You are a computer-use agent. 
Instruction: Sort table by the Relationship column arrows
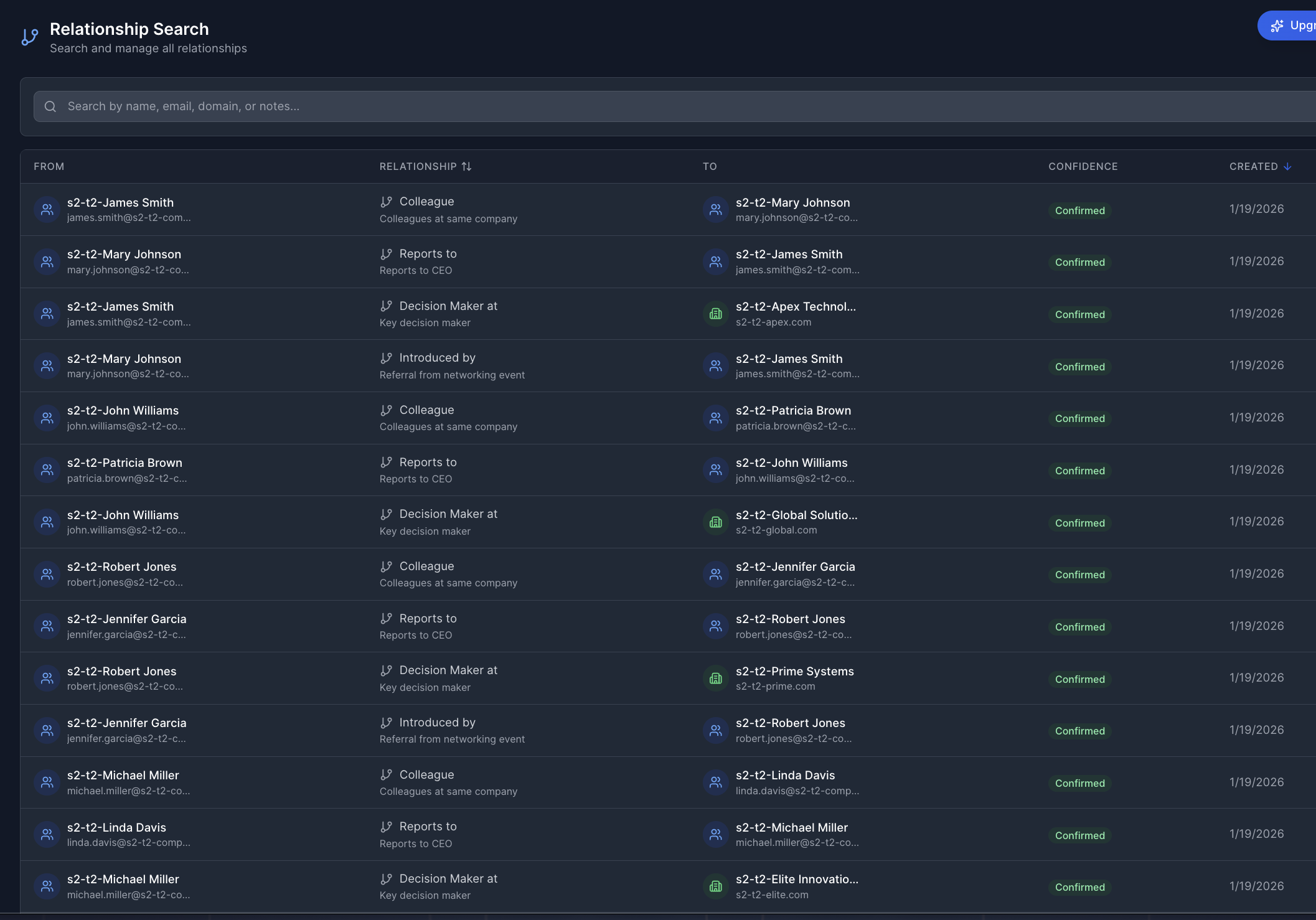[x=466, y=166]
